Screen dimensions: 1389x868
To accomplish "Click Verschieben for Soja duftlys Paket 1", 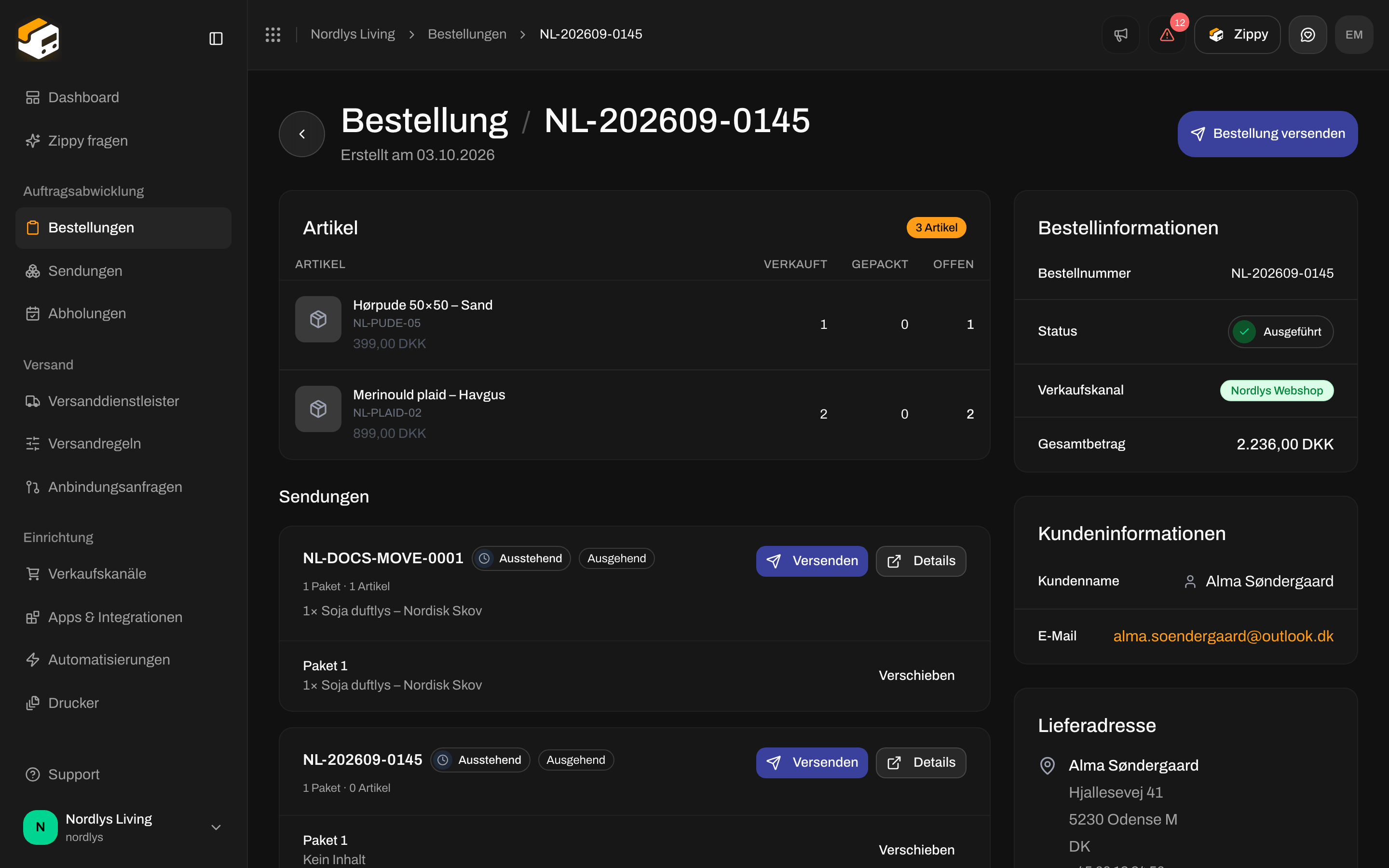I will click(x=917, y=676).
